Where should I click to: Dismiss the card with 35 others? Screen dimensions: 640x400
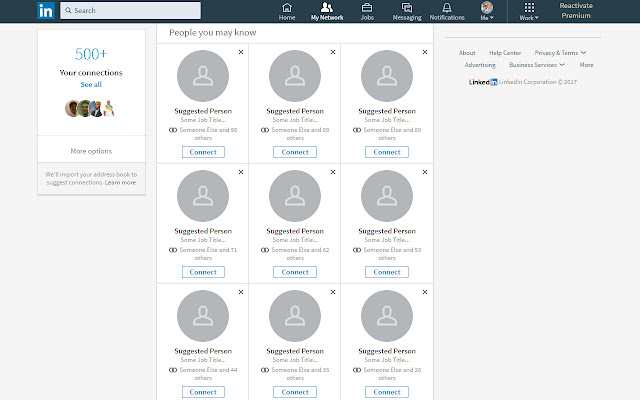333,292
